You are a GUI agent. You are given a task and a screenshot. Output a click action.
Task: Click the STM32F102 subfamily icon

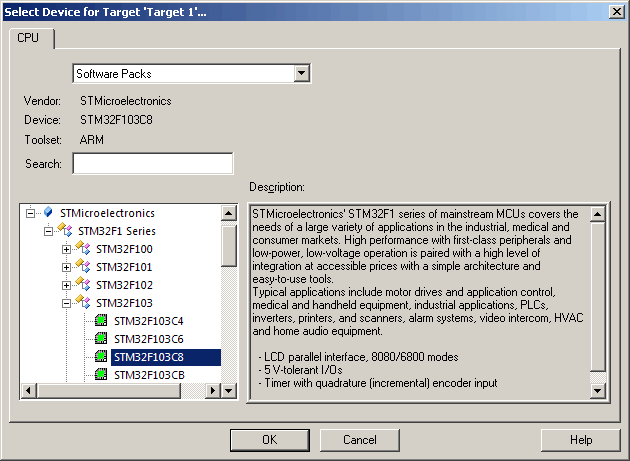(84, 285)
